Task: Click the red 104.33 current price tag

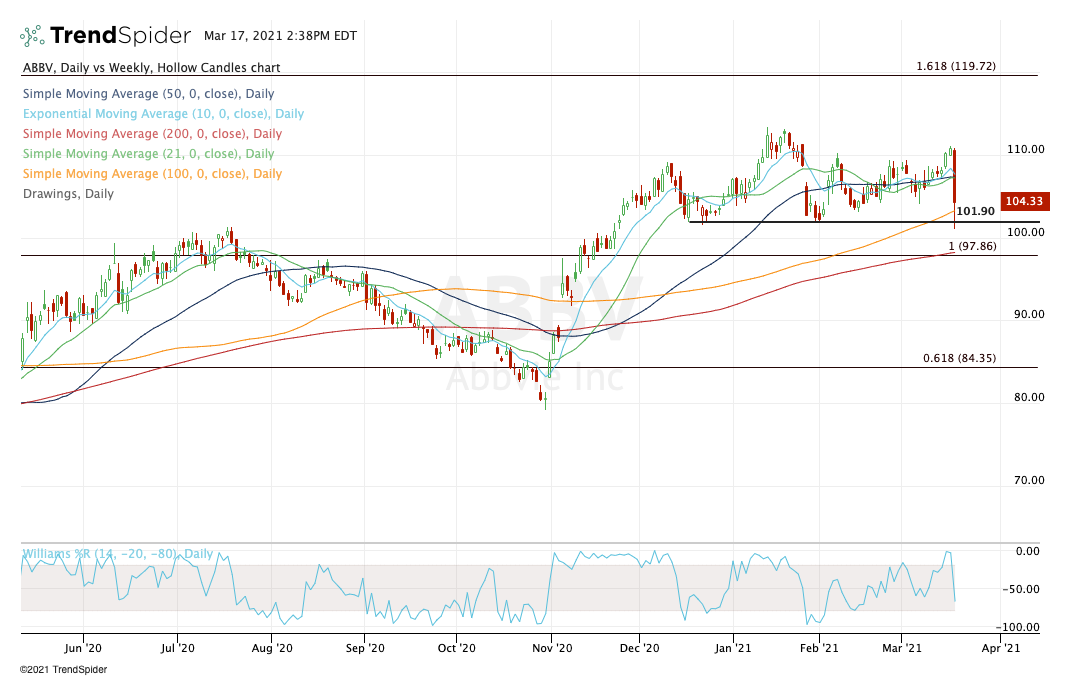Action: click(1023, 201)
